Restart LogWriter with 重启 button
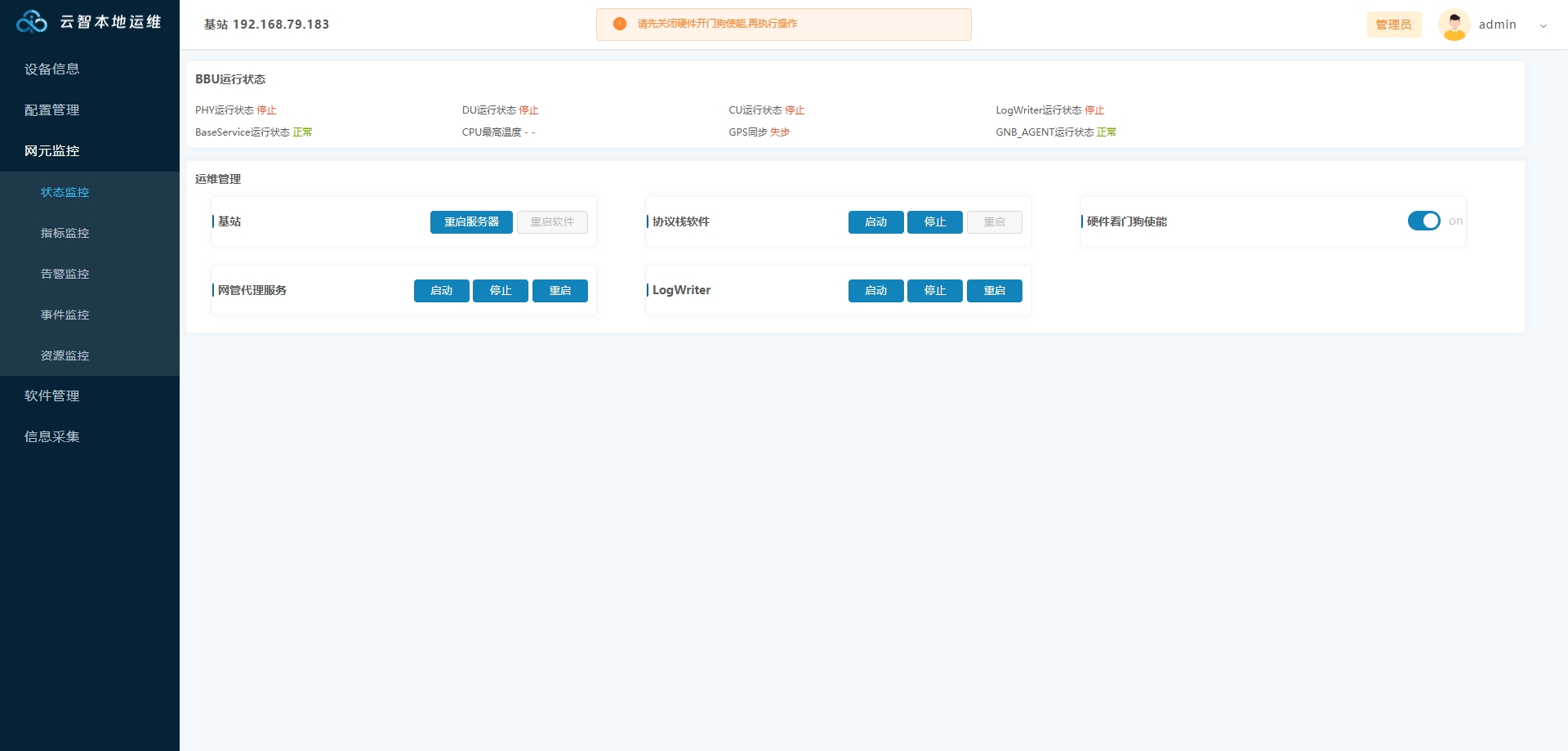The width and height of the screenshot is (1568, 751). tap(994, 291)
